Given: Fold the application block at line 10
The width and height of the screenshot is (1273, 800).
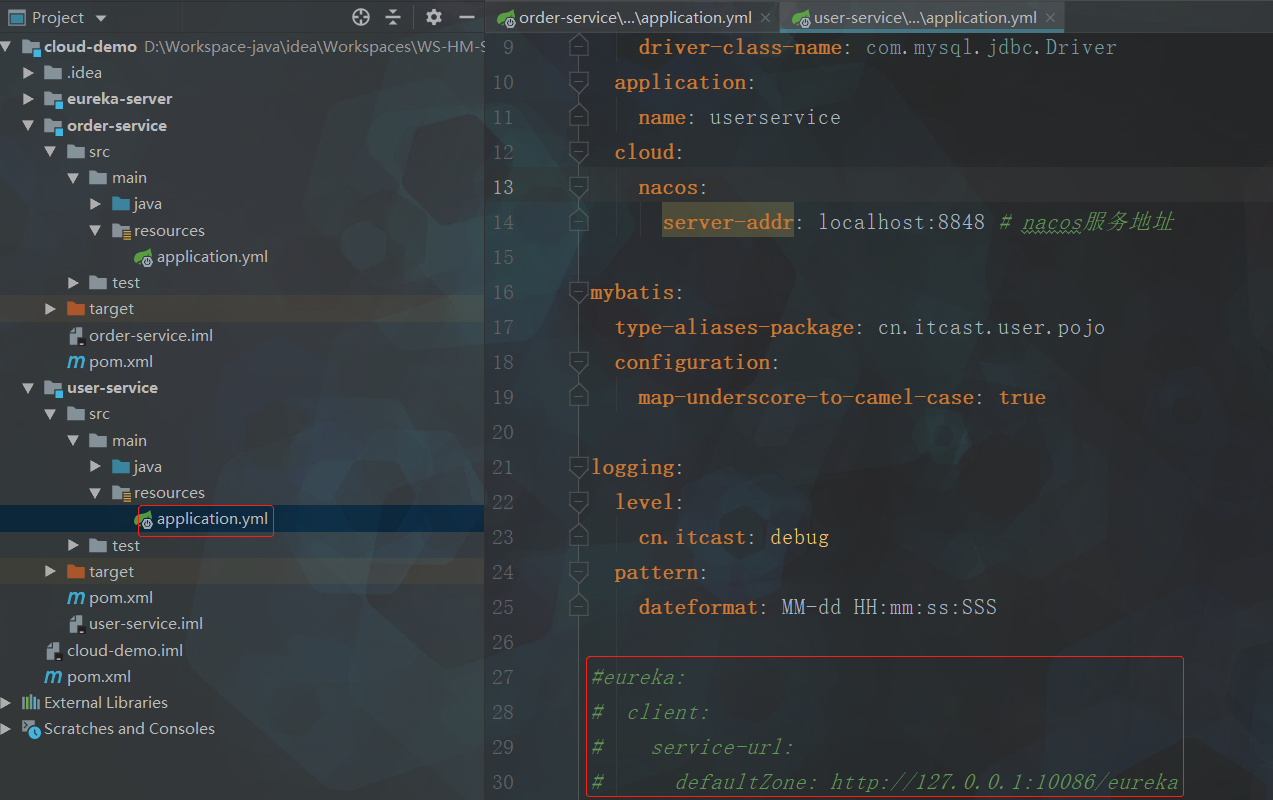Looking at the screenshot, I should pos(578,82).
